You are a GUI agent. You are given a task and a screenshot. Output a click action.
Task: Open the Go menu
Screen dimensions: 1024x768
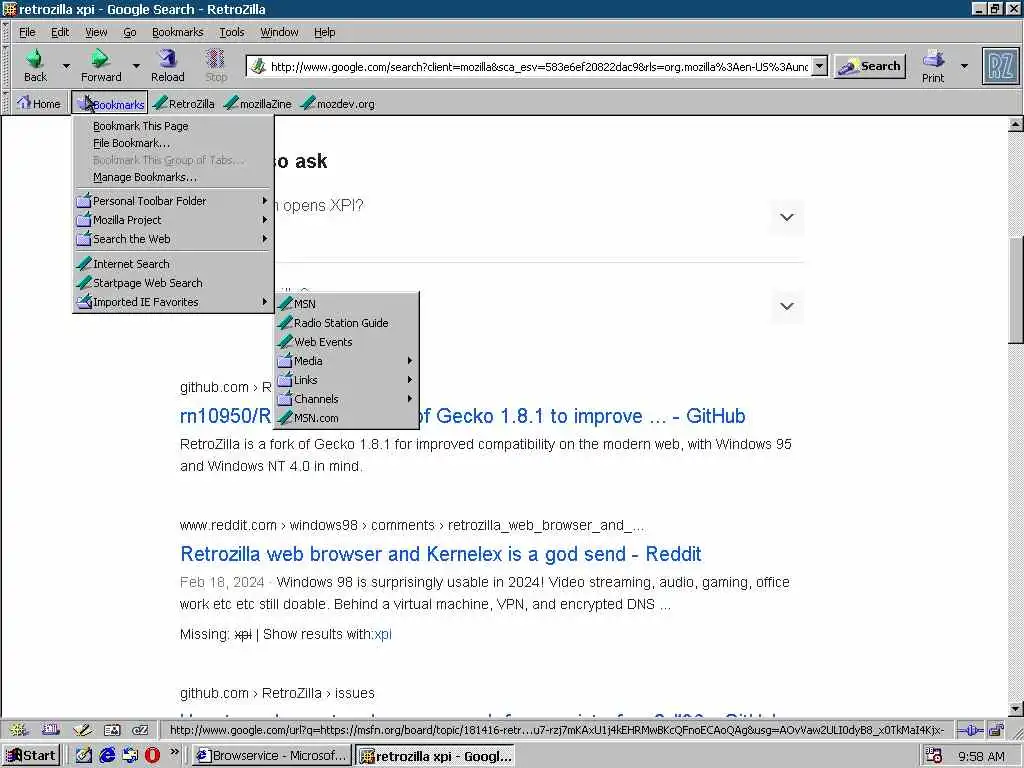point(129,32)
